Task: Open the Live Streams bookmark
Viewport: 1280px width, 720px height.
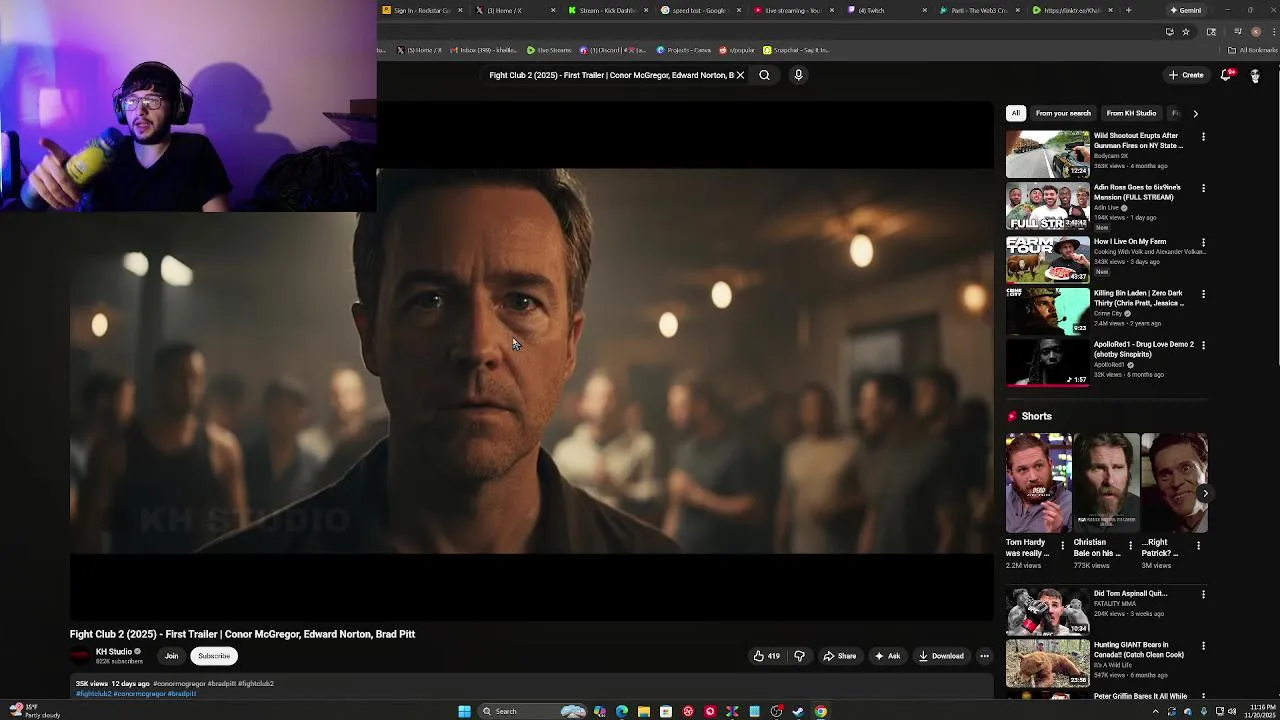Action: (550, 50)
